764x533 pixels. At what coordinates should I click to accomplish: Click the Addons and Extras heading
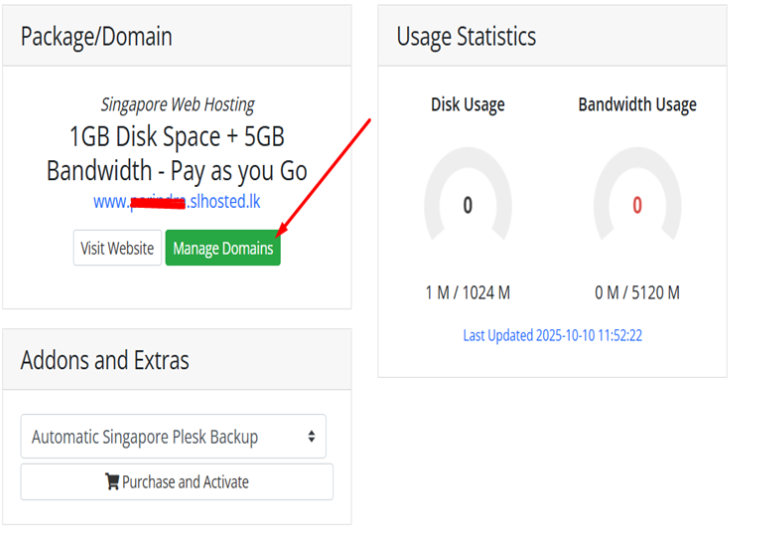tap(105, 360)
